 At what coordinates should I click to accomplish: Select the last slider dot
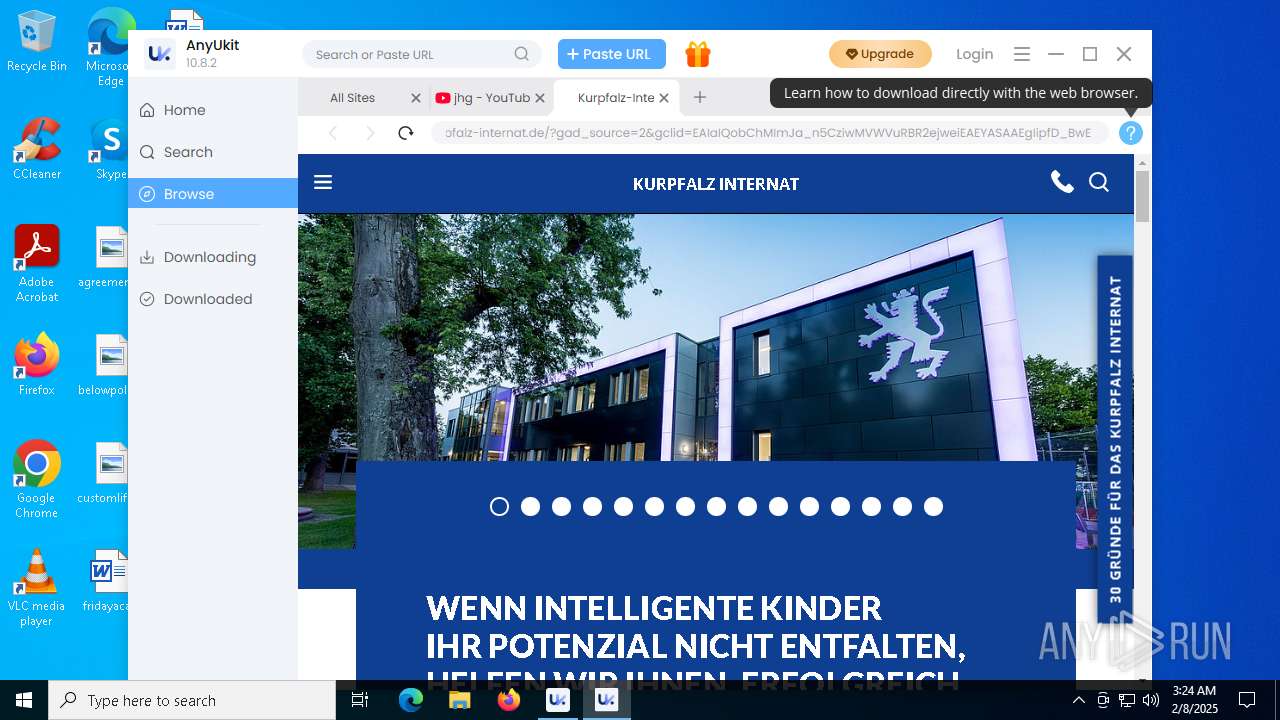point(933,507)
